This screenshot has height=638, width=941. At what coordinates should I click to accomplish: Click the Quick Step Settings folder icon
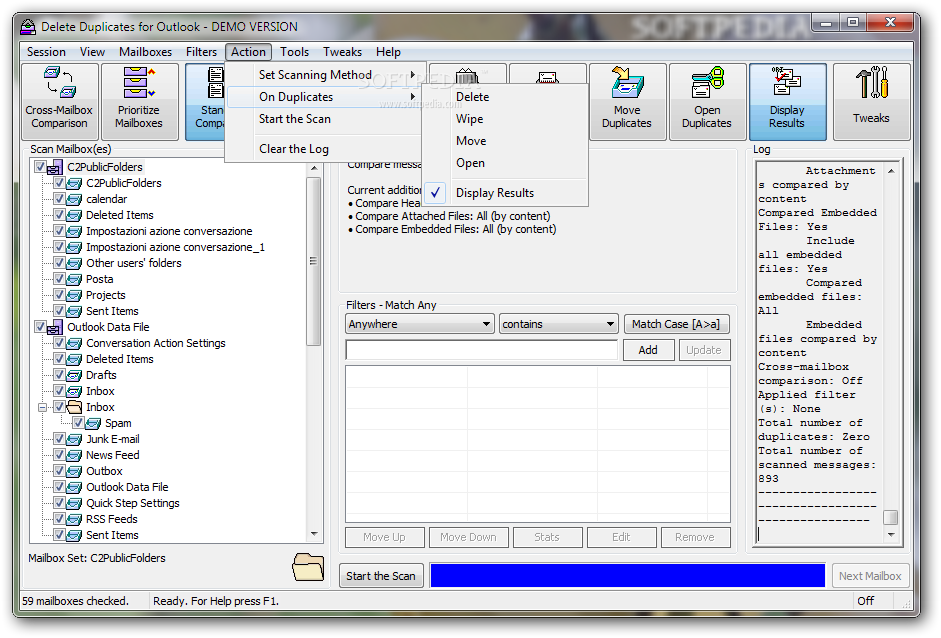tap(74, 504)
